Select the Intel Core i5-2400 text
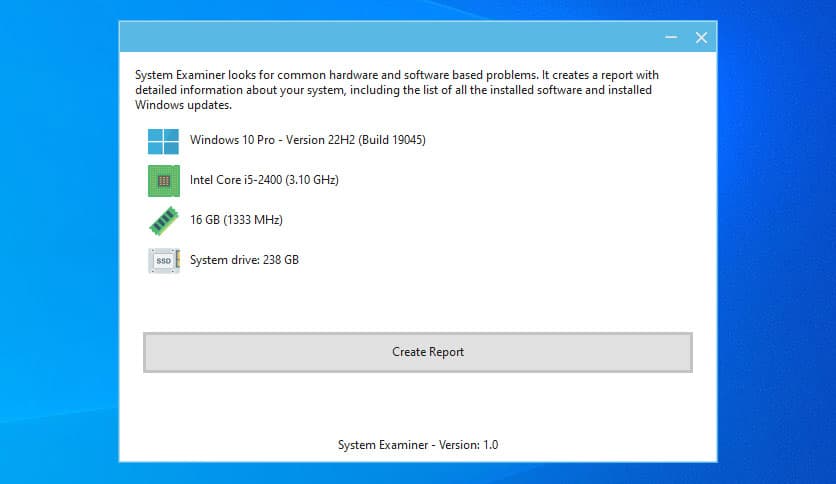The height and width of the screenshot is (484, 836). pyautogui.click(x=264, y=180)
